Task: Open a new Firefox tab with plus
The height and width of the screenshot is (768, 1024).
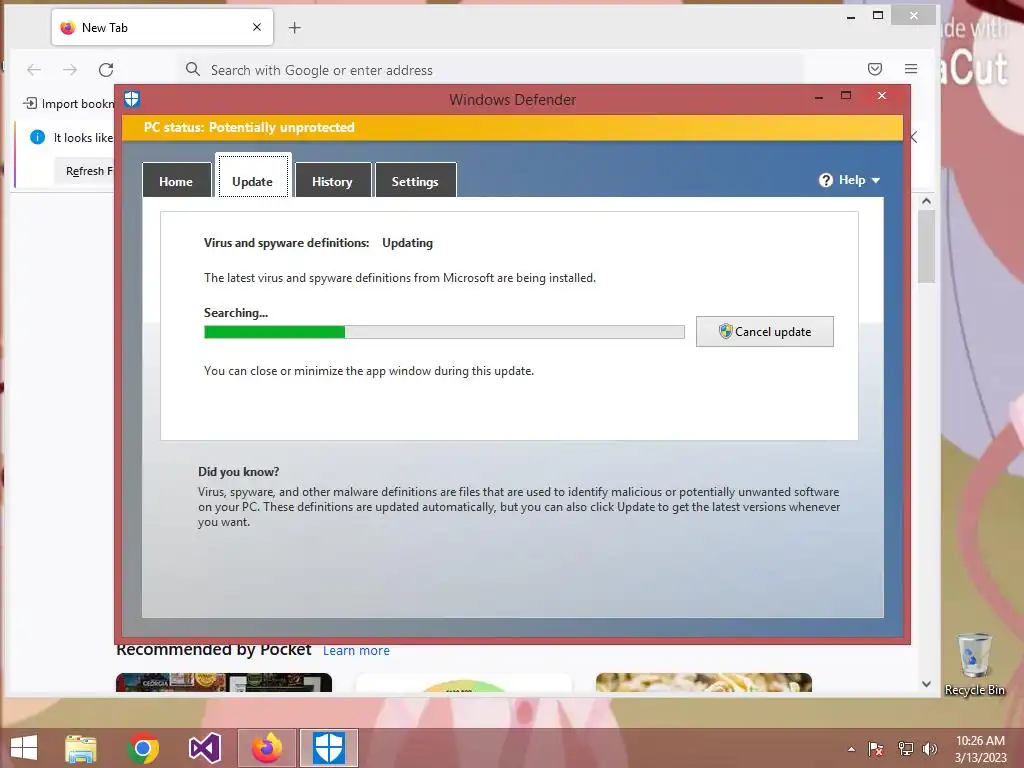Action: (x=295, y=27)
